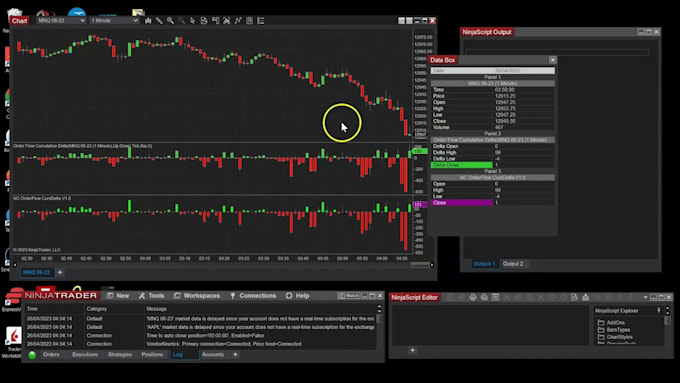Click the chart horizontal scrollbar right arrow

pyautogui.click(x=432, y=265)
